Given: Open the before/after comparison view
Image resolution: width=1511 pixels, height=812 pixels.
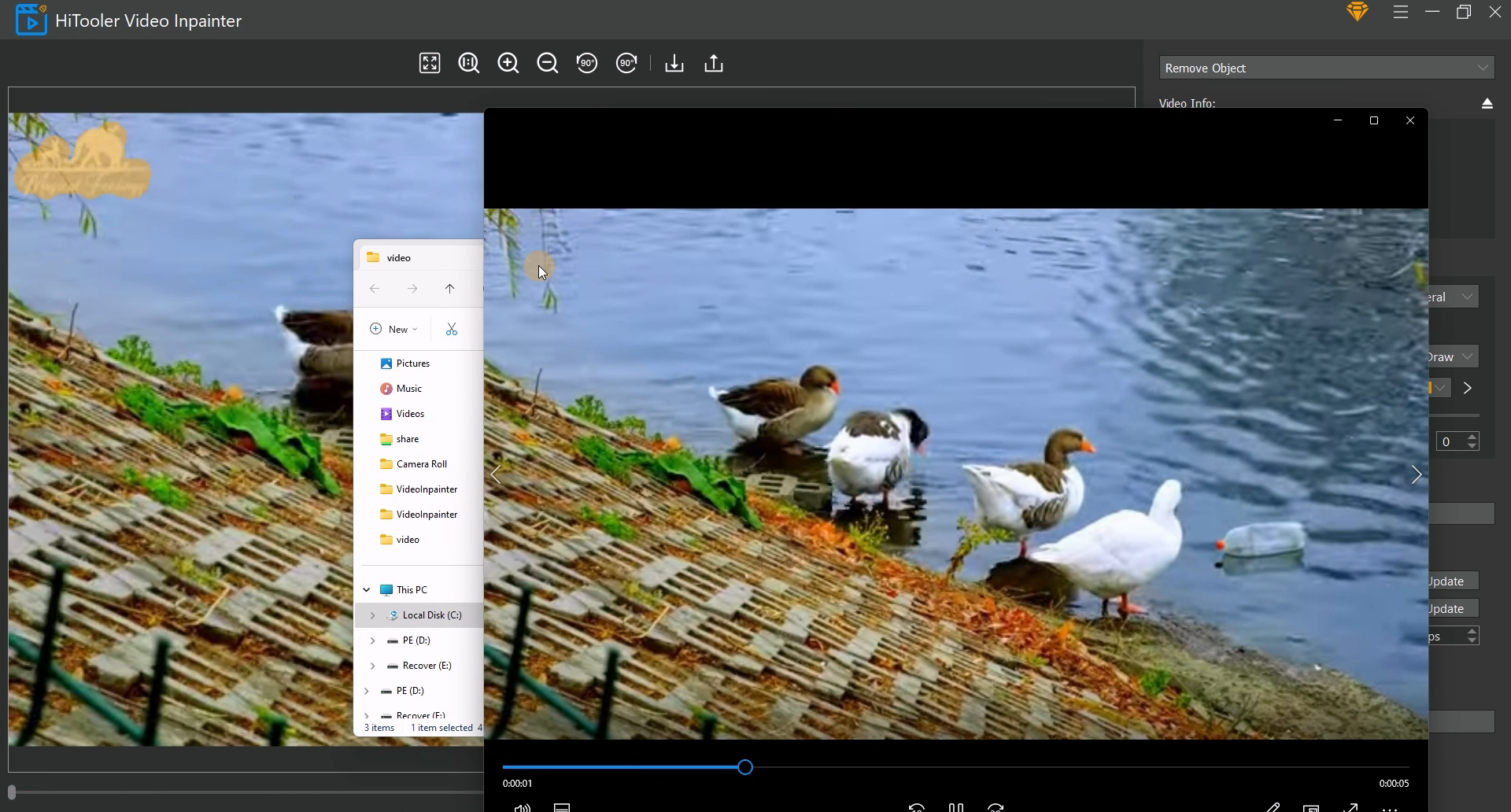Looking at the screenshot, I should click(469, 63).
